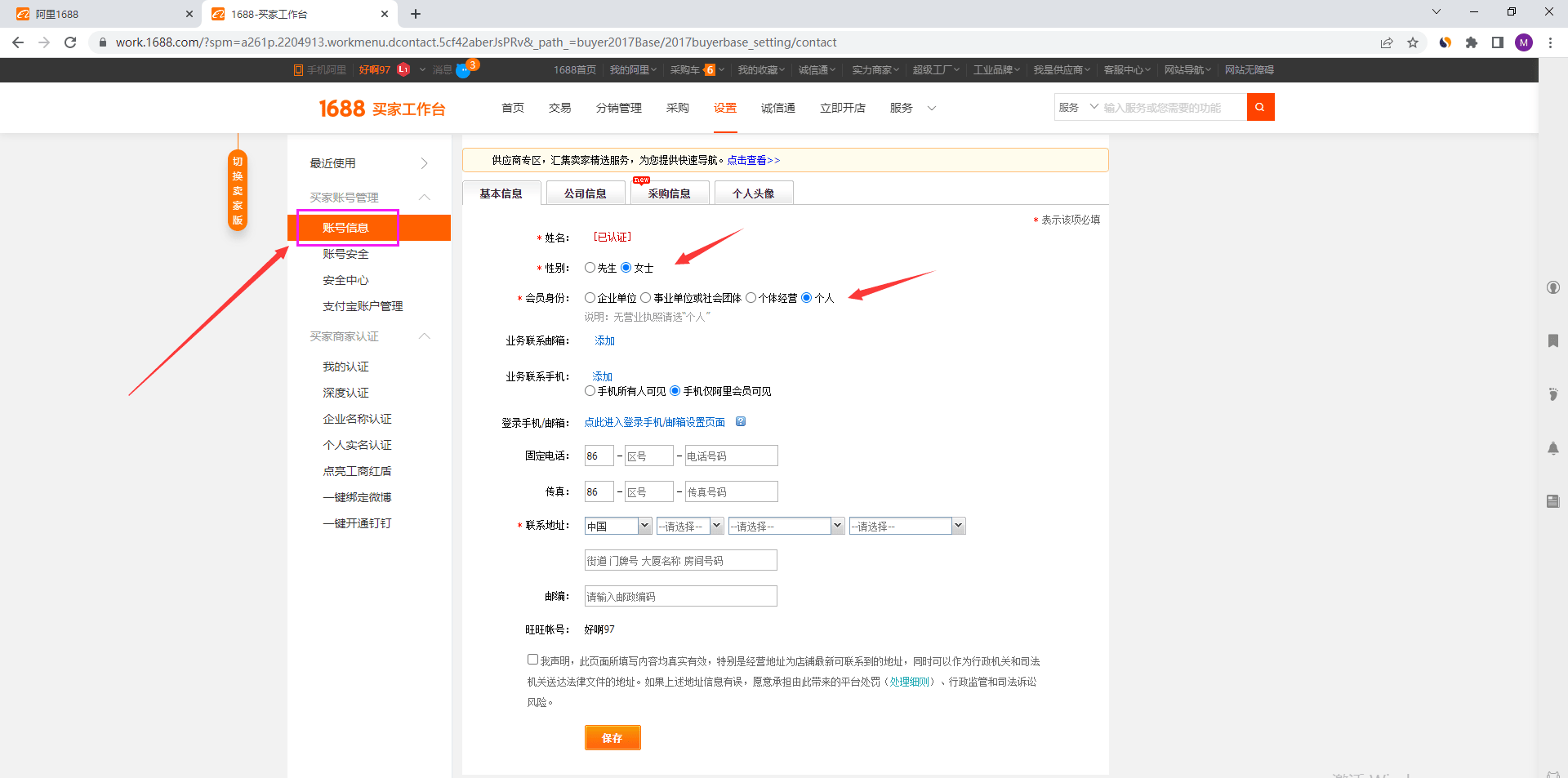Open the 个人头像 tab
The image size is (1568, 778).
tap(753, 193)
